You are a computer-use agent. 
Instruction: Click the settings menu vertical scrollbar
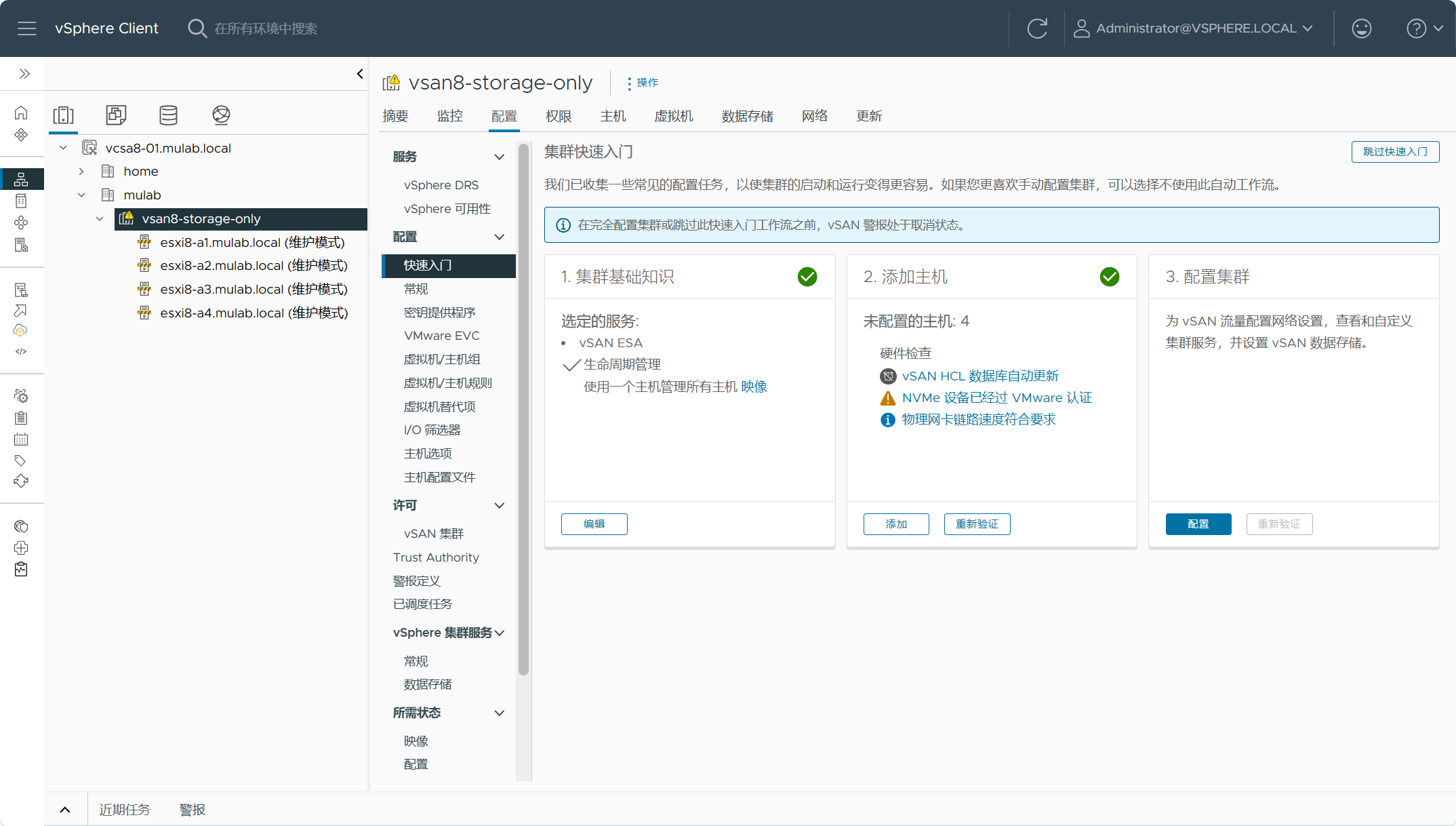(x=523, y=410)
